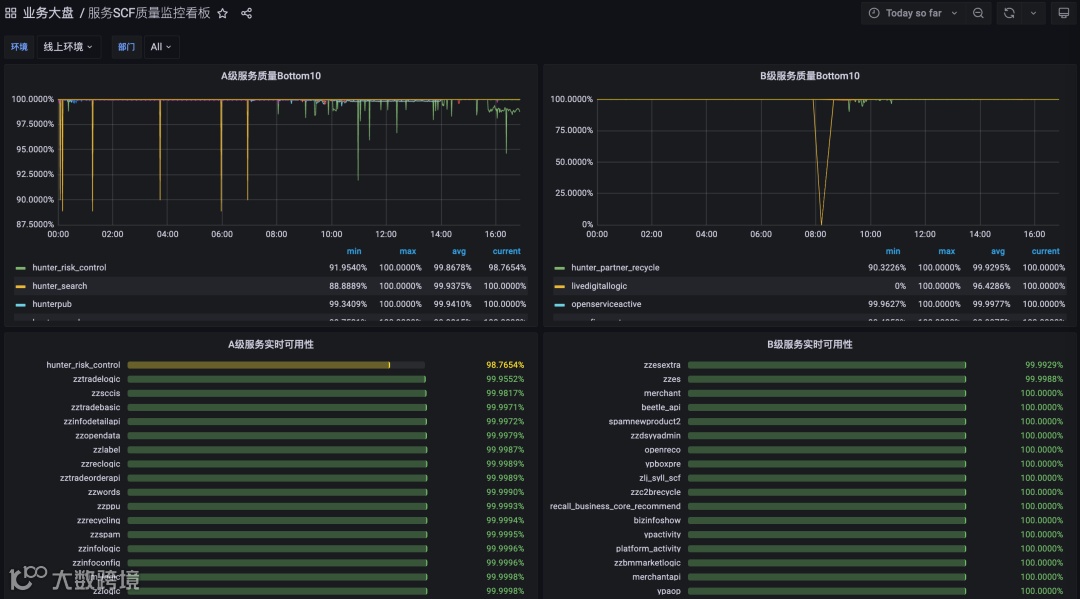Select the bizinfoshow service label
The height and width of the screenshot is (599, 1080).
[657, 521]
